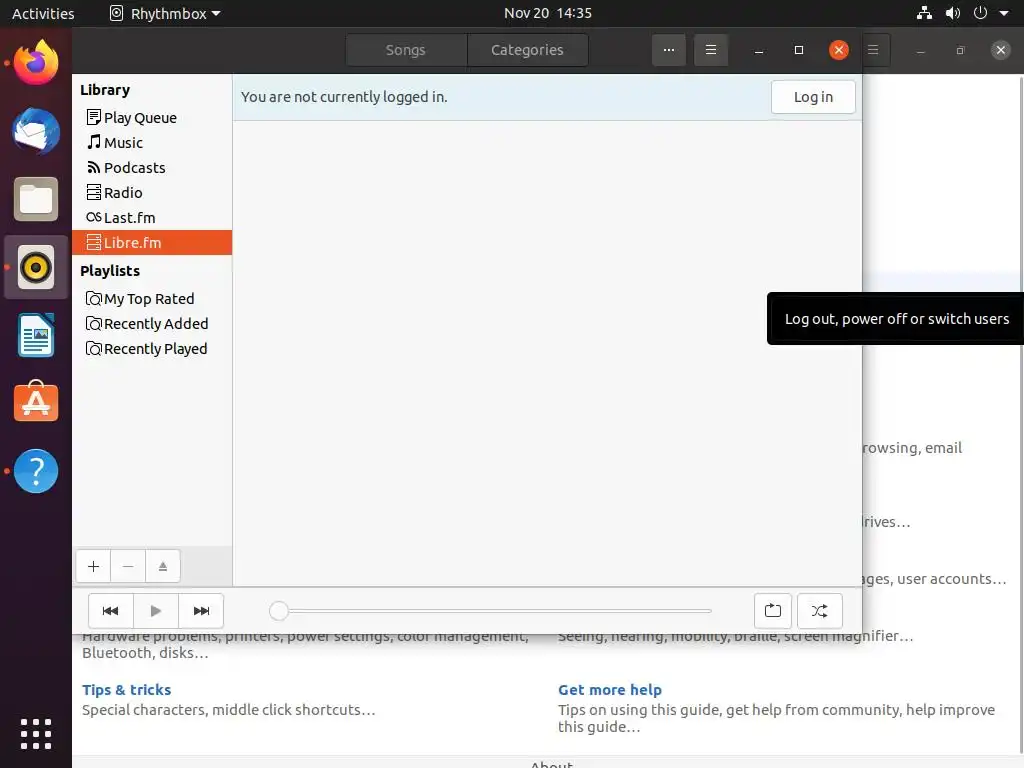Open Play Queue in the Library sidebar
Screen dimensions: 1024x768
[x=152, y=118]
